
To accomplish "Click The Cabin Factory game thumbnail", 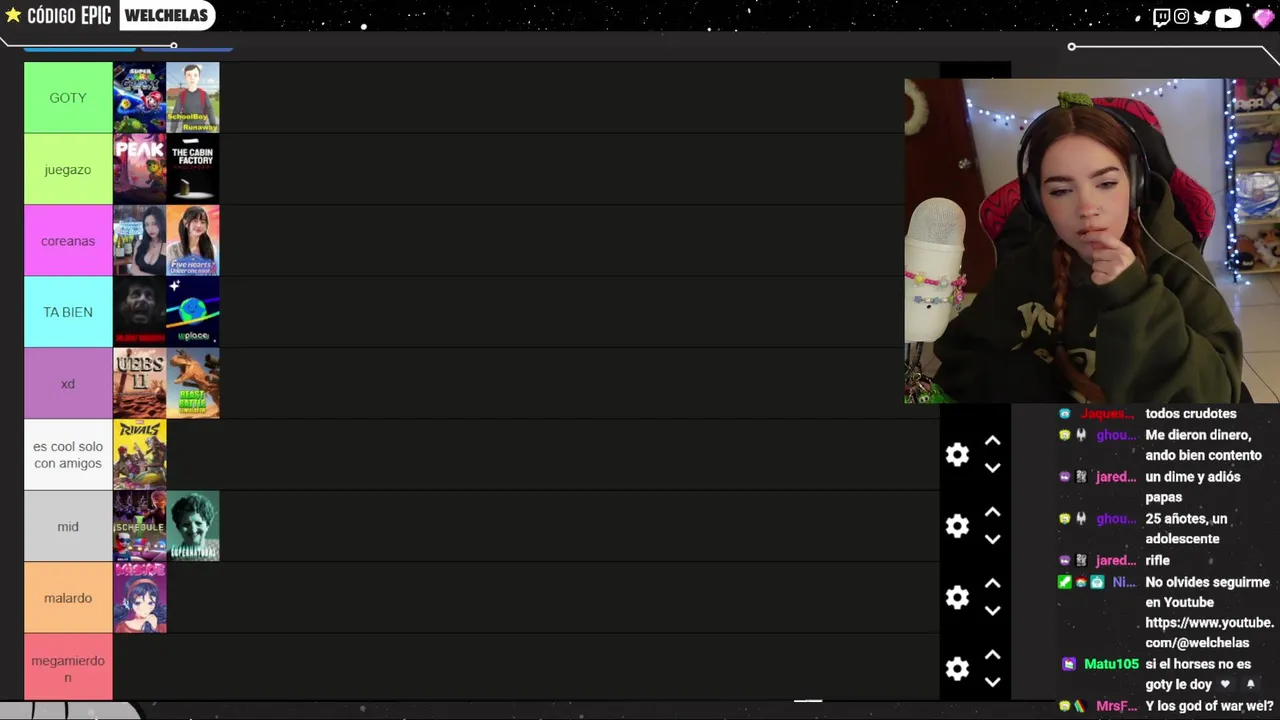I will tap(193, 169).
